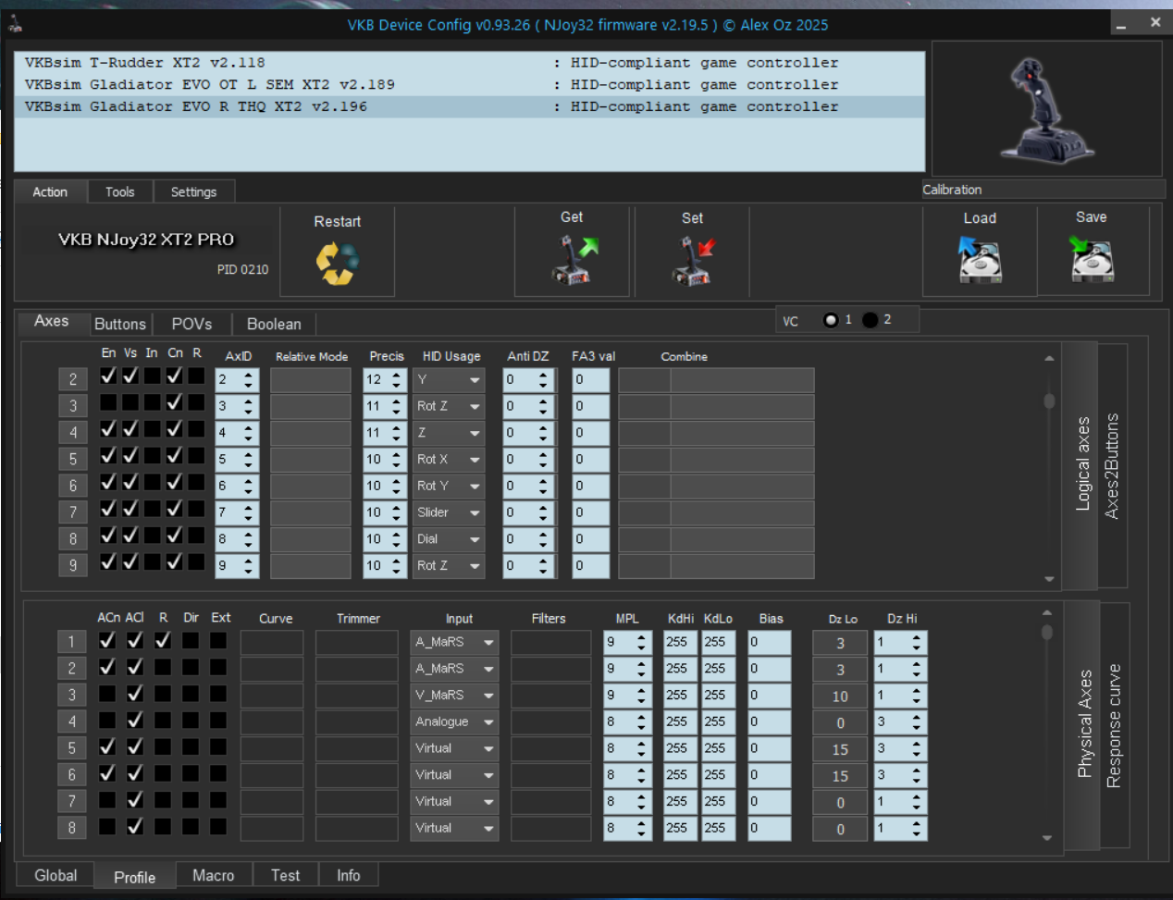This screenshot has width=1173, height=900.
Task: Click the KdHi field on physical axis 6
Action: click(679, 775)
